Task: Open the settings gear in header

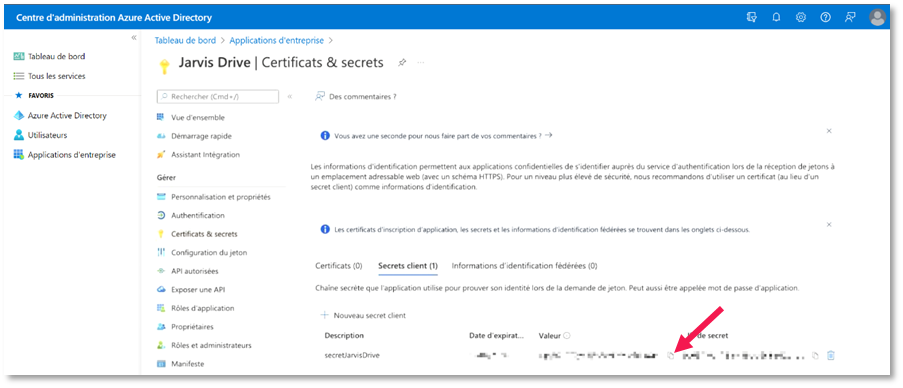Action: pos(800,17)
